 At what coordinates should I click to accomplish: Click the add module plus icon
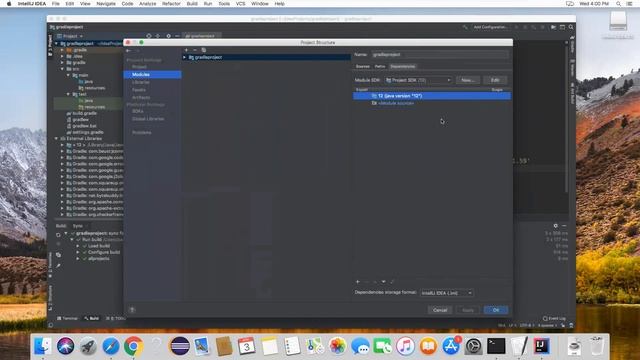coord(186,50)
